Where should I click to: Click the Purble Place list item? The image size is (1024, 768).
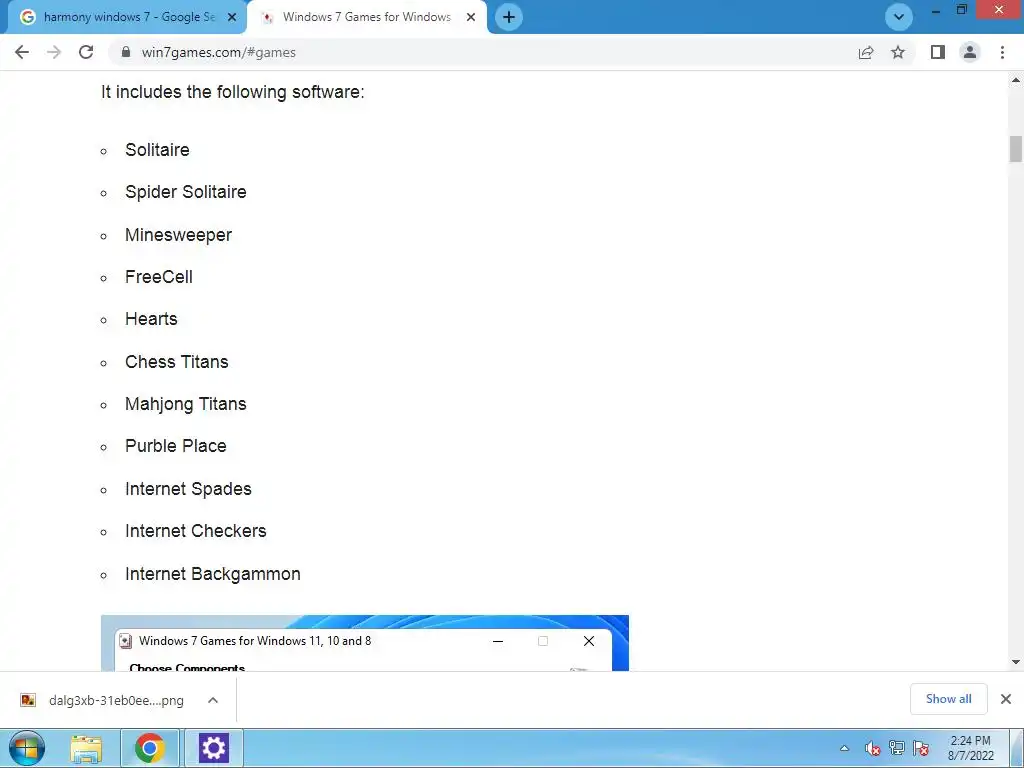pos(176,446)
